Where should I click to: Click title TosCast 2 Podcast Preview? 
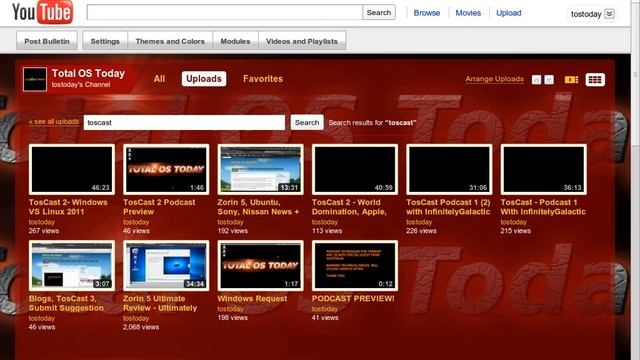tap(159, 207)
